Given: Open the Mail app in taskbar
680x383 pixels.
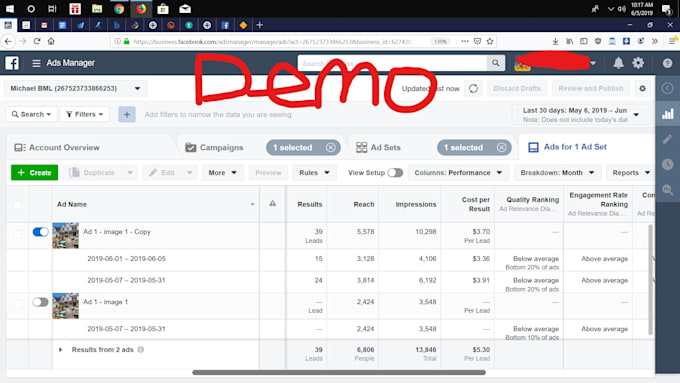Looking at the screenshot, I should (185, 9).
